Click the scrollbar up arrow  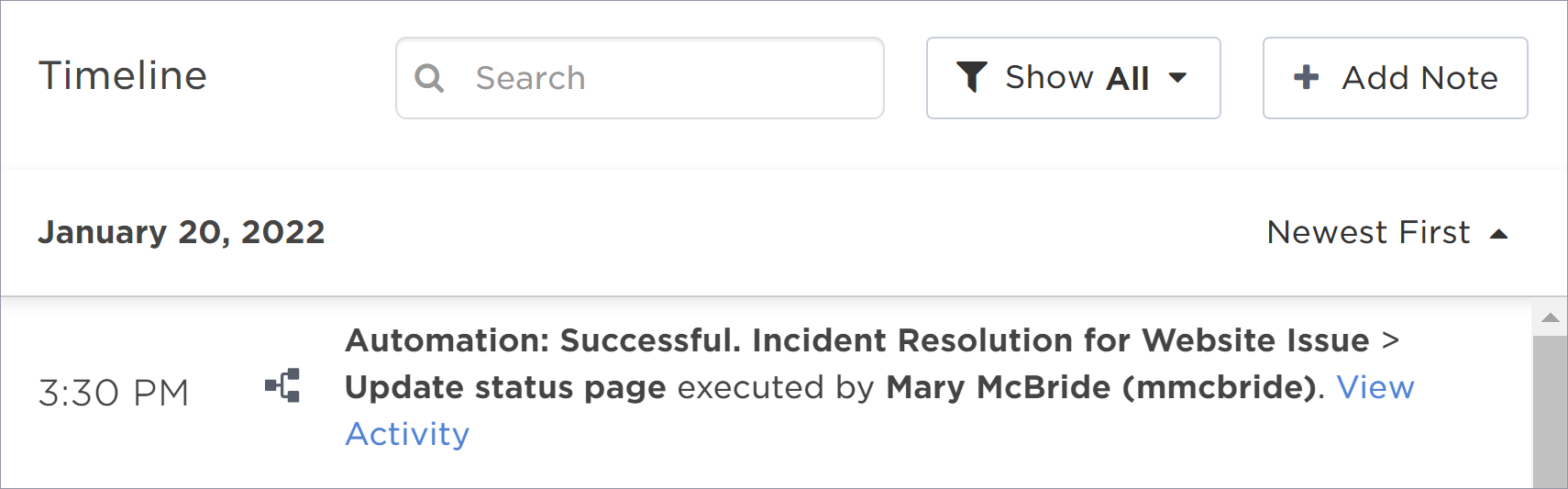click(x=1551, y=317)
